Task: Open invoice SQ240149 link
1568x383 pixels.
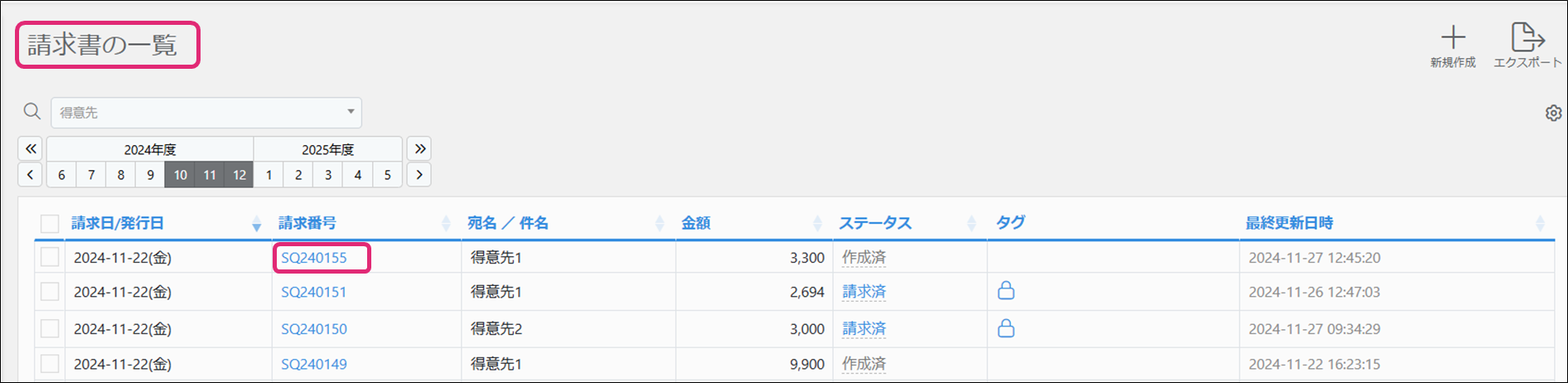Action: coord(314,364)
